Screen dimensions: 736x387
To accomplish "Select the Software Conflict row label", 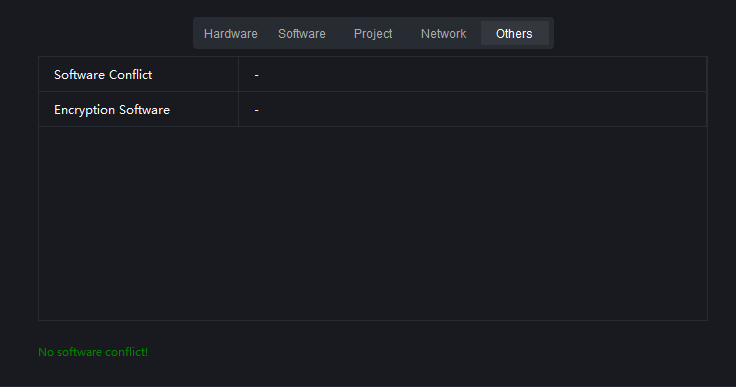I will point(103,75).
